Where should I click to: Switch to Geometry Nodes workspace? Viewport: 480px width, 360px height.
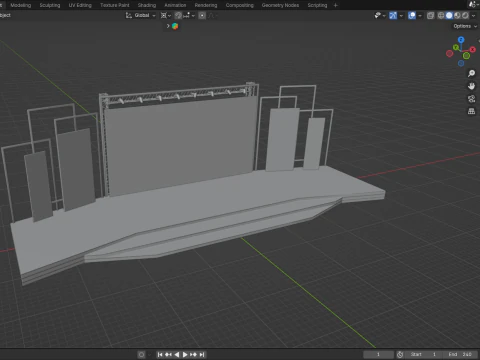[280, 5]
